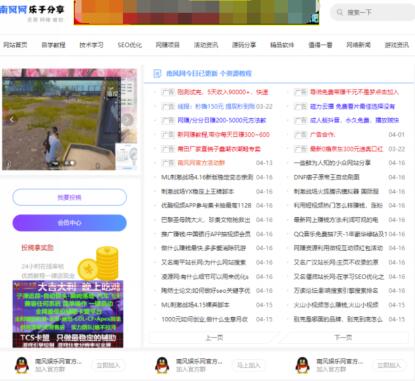Open the SEO优化 nav item
The height and width of the screenshot is (381, 415).
[x=130, y=45]
